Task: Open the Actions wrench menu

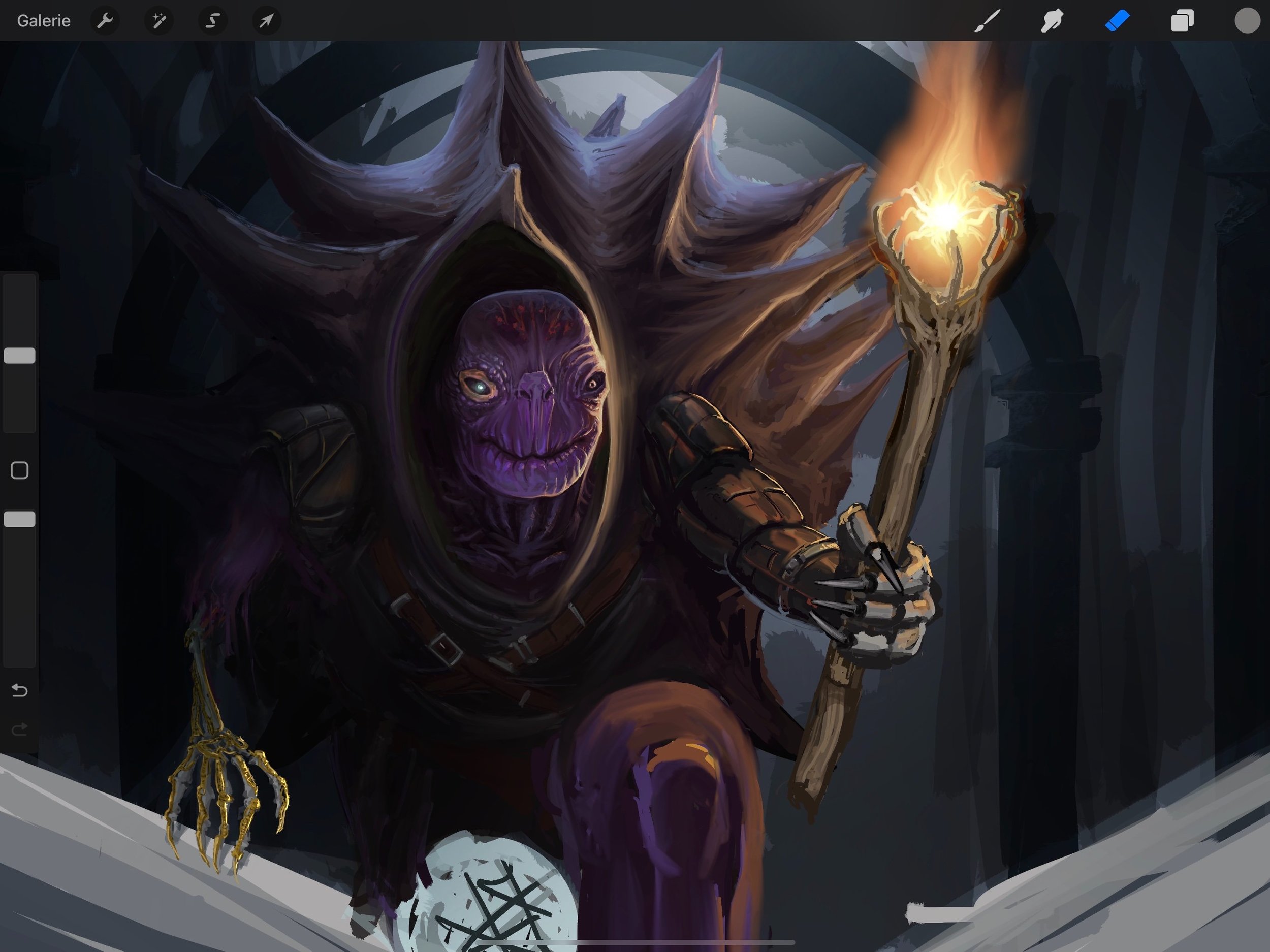Action: coord(105,21)
